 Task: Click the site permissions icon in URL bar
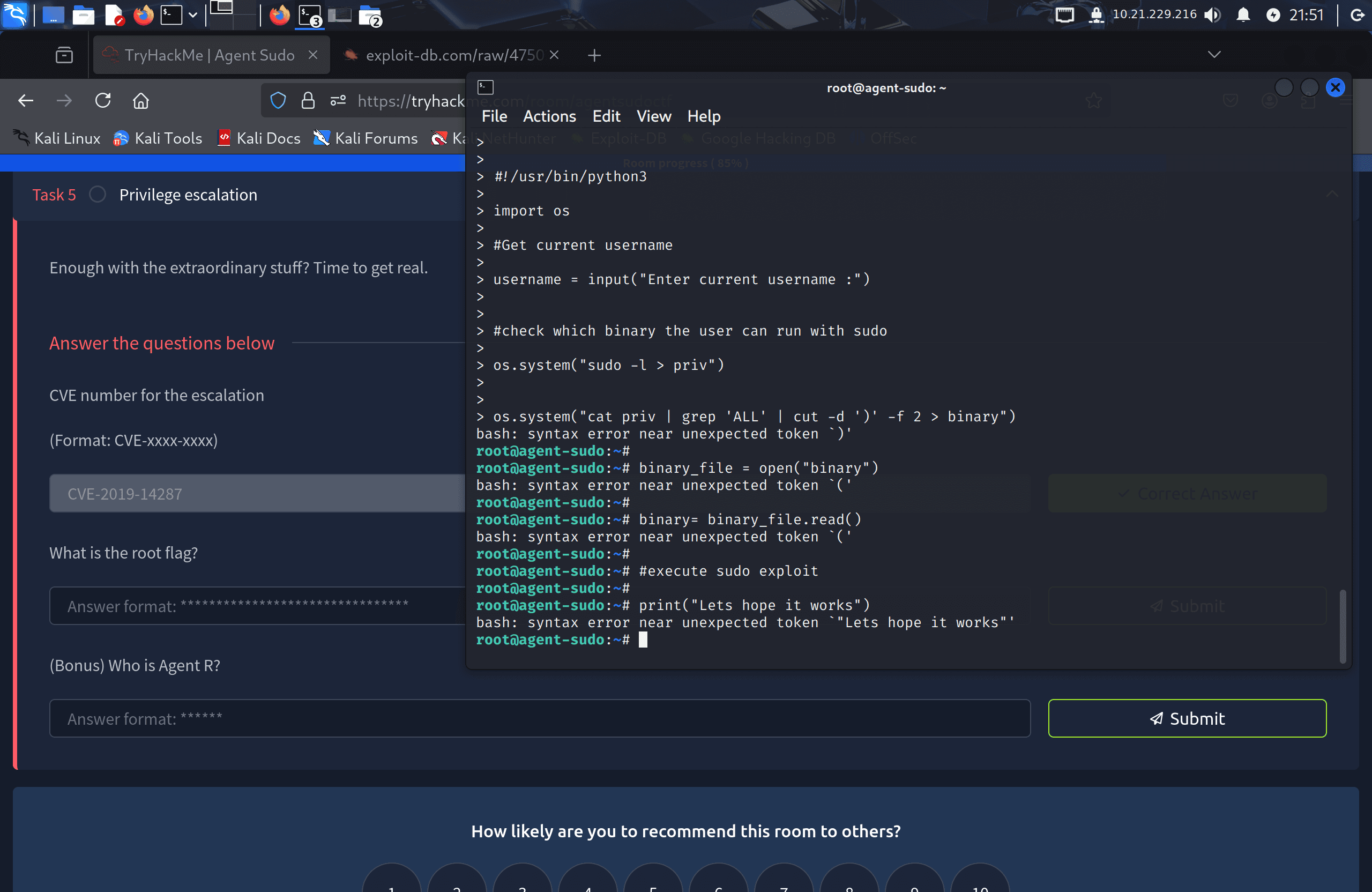pyautogui.click(x=338, y=101)
